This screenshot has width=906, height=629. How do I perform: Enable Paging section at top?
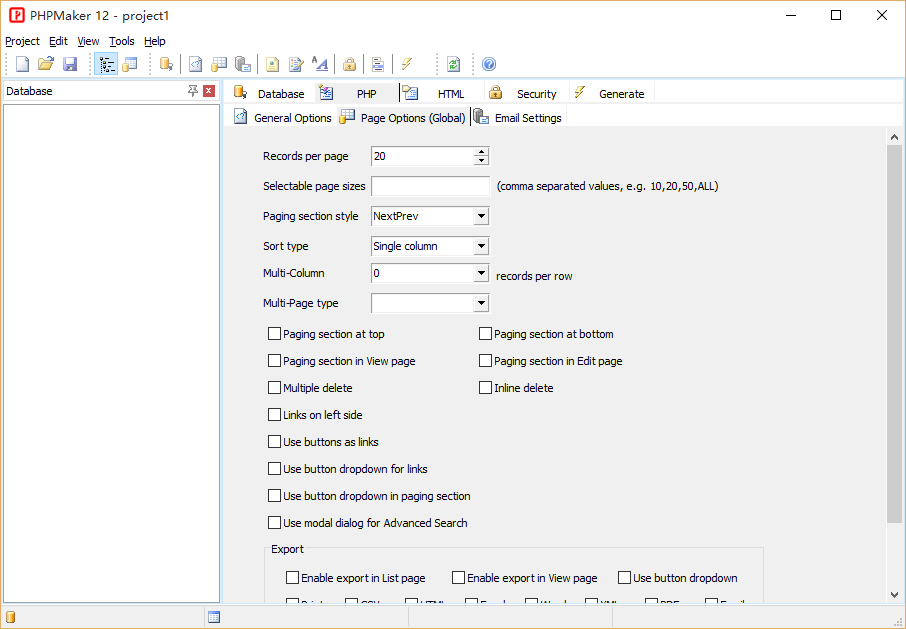tap(274, 334)
